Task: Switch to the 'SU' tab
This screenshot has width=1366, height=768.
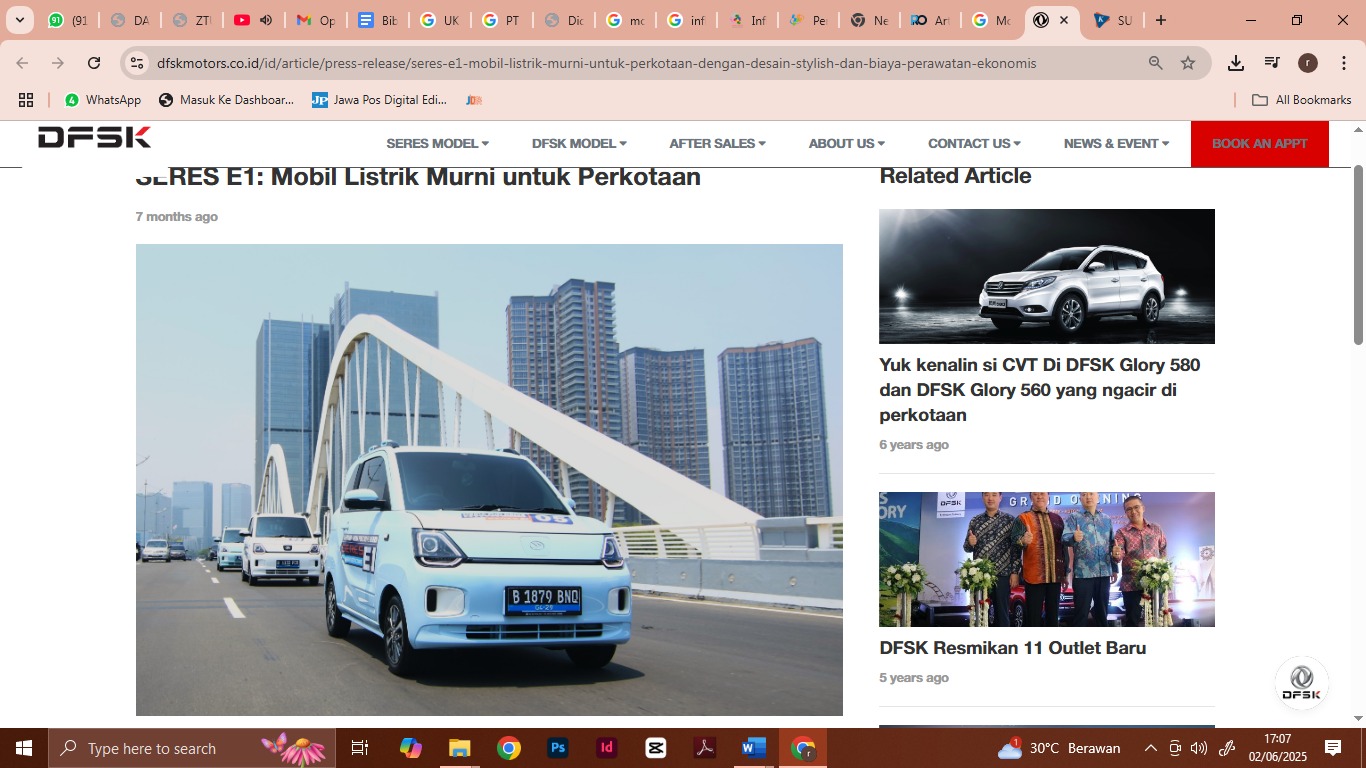Action: tap(1112, 20)
